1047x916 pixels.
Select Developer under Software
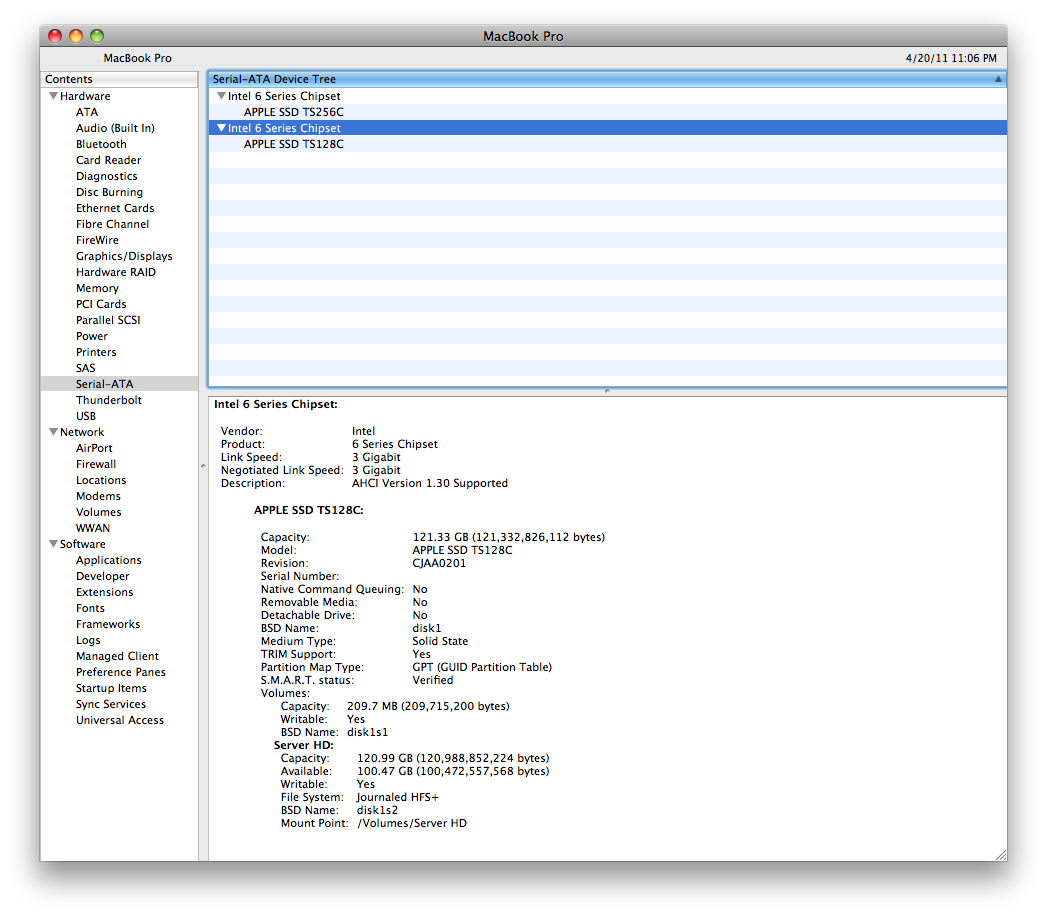click(102, 576)
